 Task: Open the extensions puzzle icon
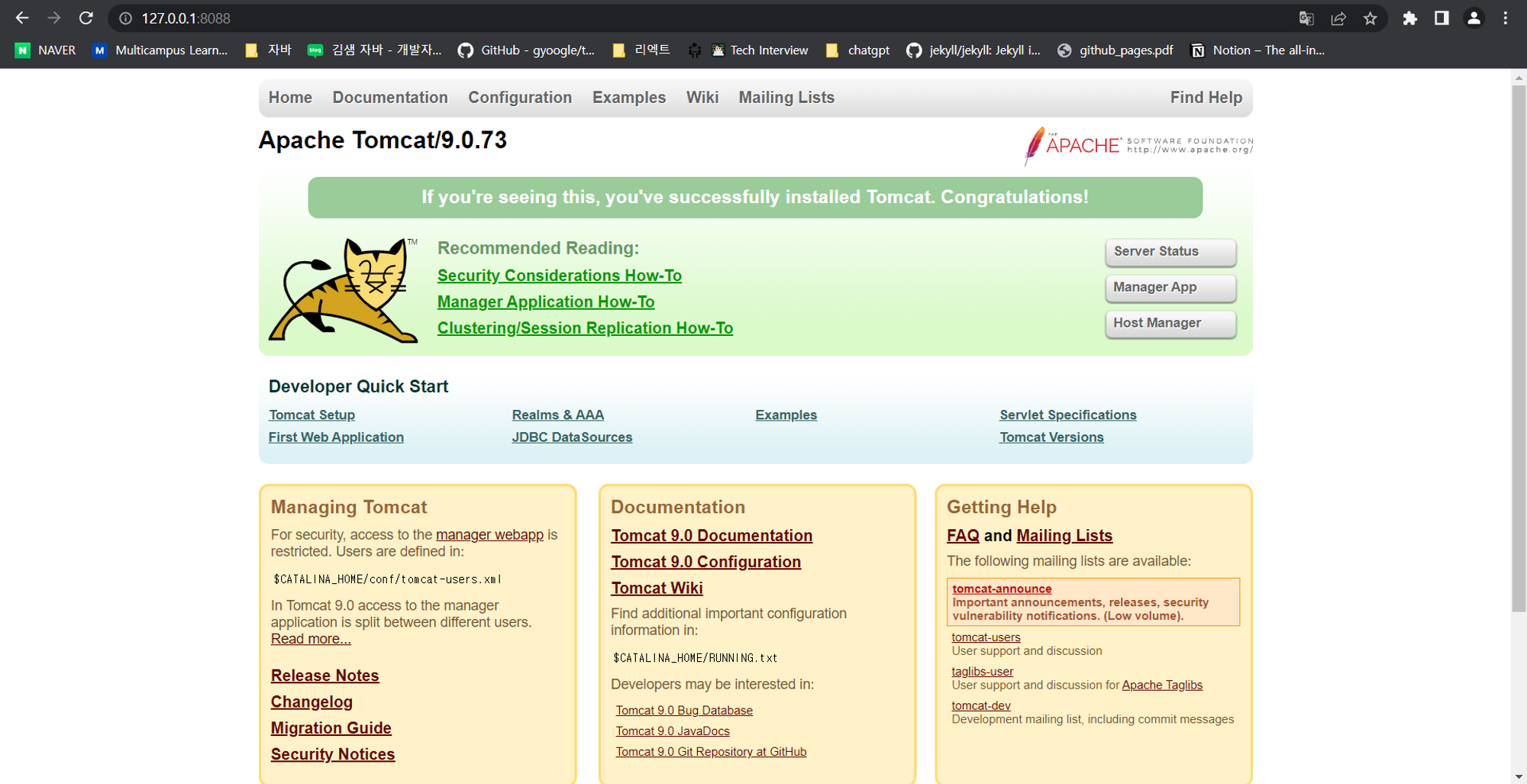click(x=1409, y=18)
